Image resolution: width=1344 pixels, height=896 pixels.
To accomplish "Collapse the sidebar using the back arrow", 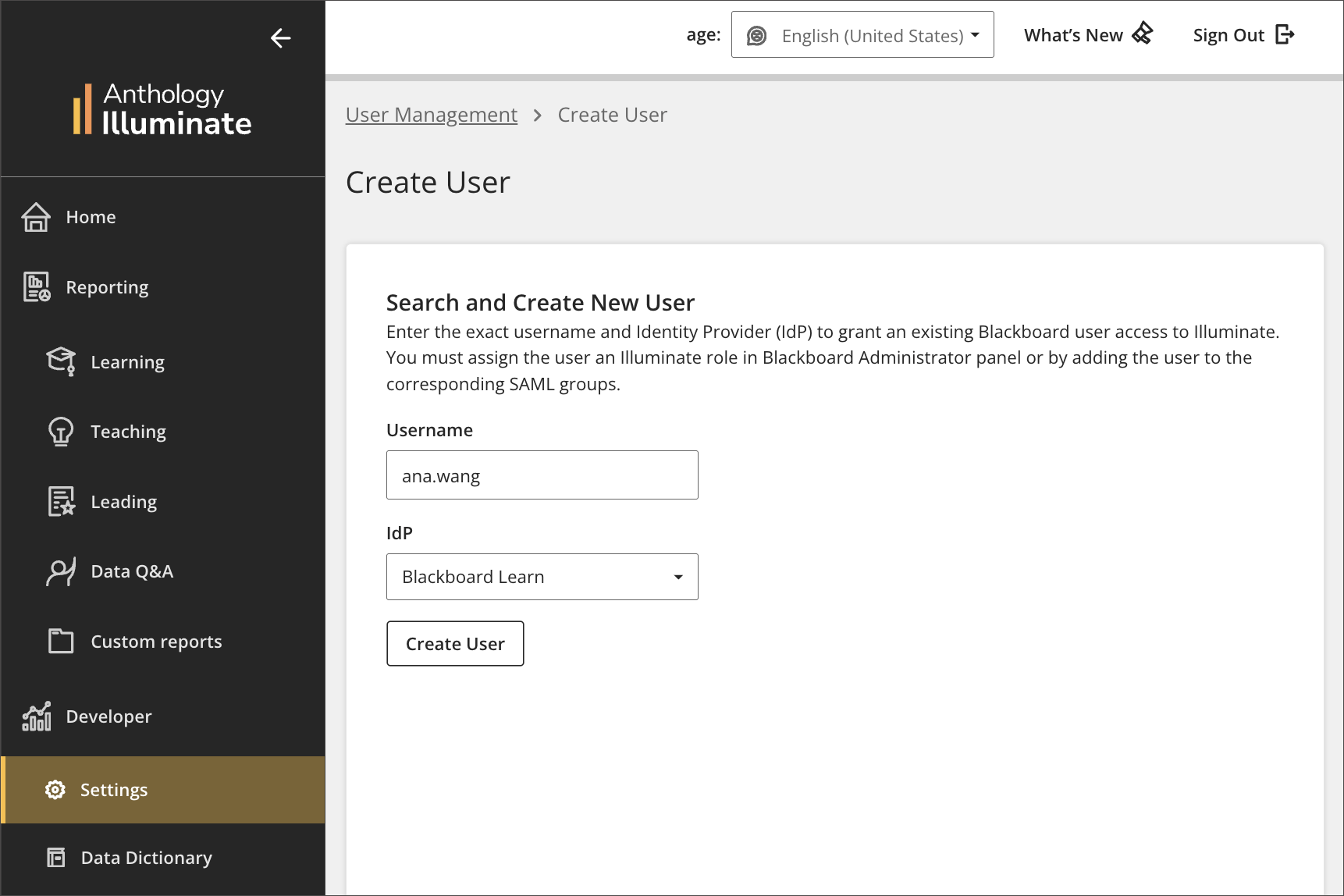I will pyautogui.click(x=281, y=38).
